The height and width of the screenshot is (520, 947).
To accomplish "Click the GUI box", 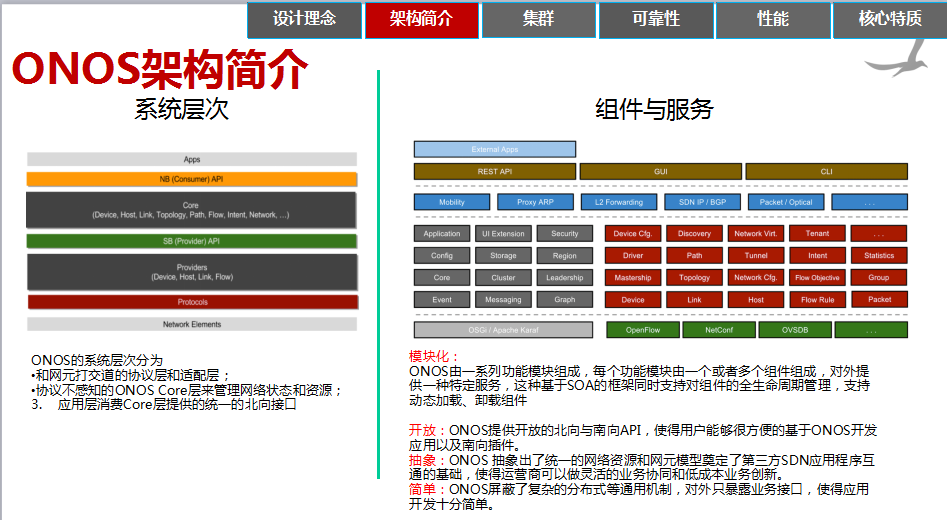I will (661, 172).
